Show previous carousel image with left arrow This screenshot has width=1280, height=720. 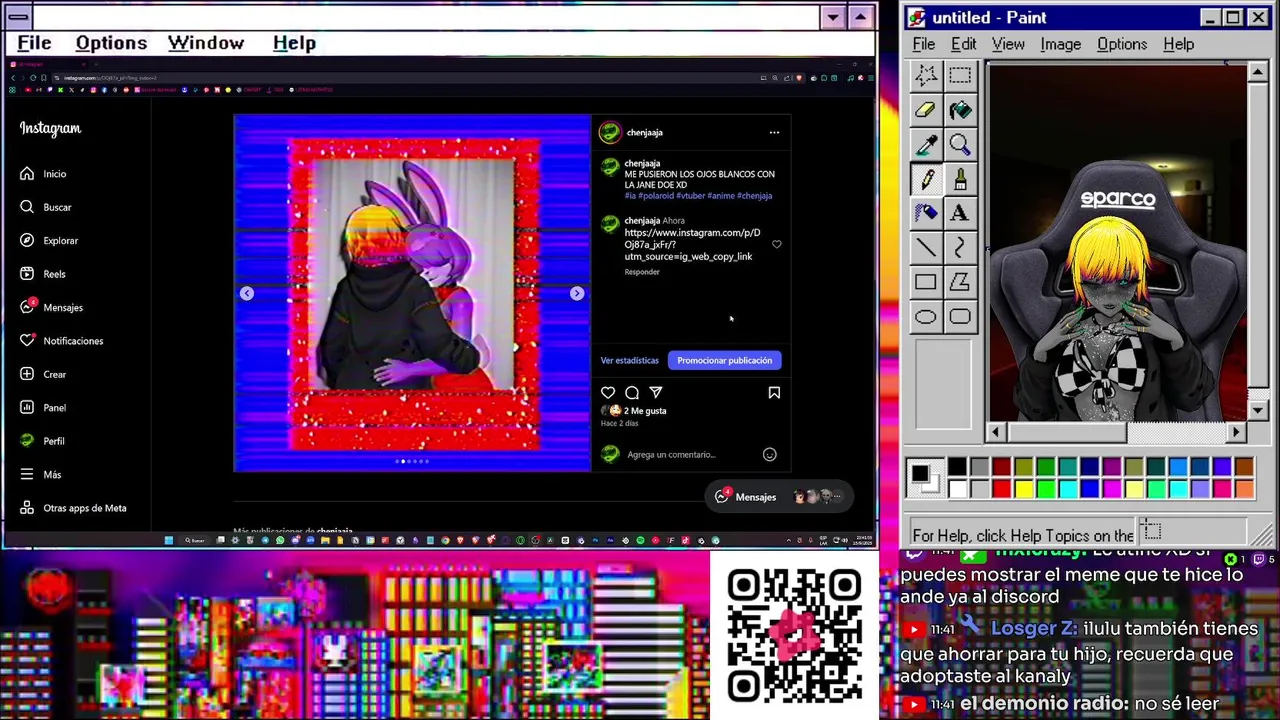[x=247, y=293]
